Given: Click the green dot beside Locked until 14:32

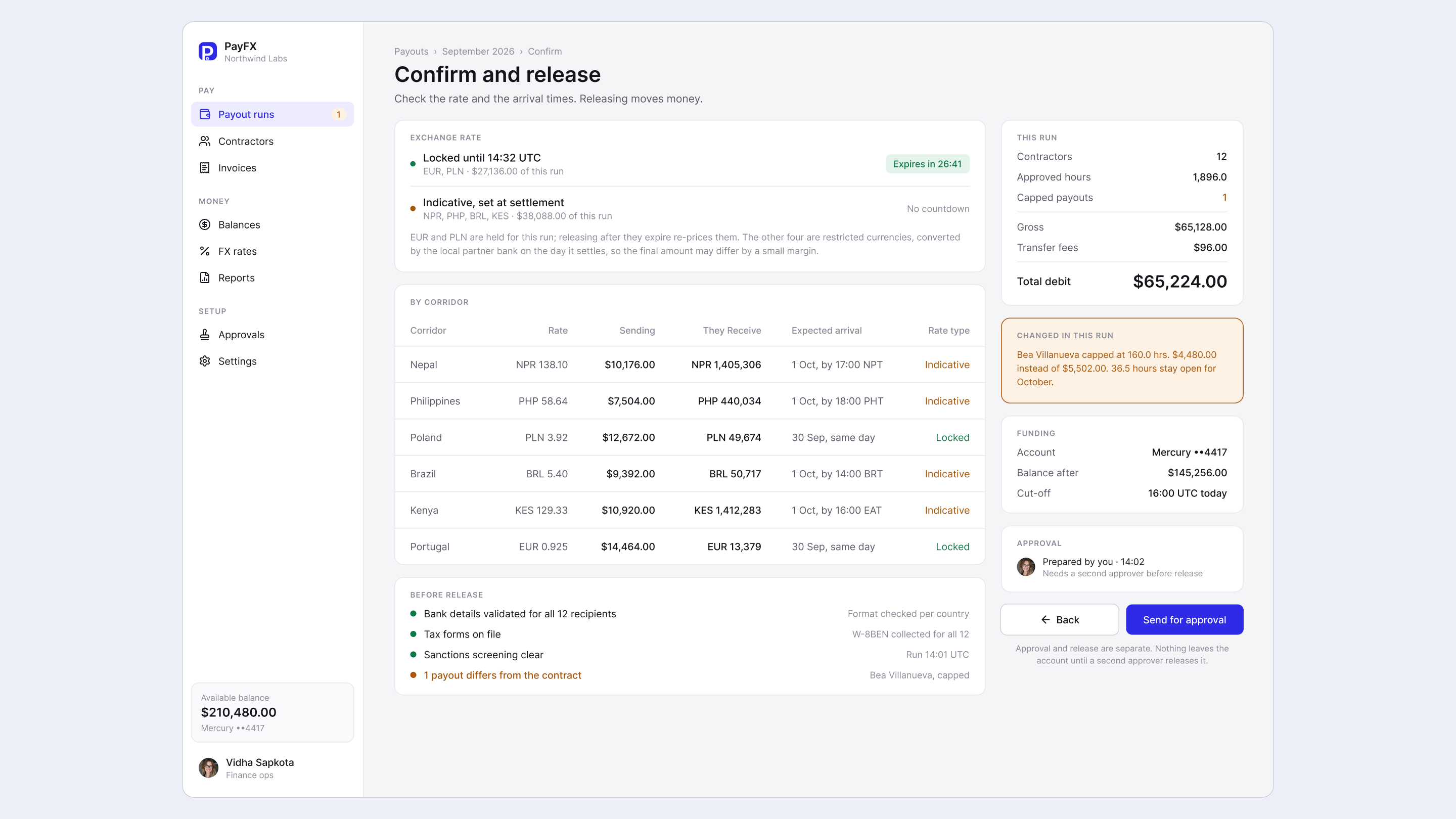Looking at the screenshot, I should [413, 164].
